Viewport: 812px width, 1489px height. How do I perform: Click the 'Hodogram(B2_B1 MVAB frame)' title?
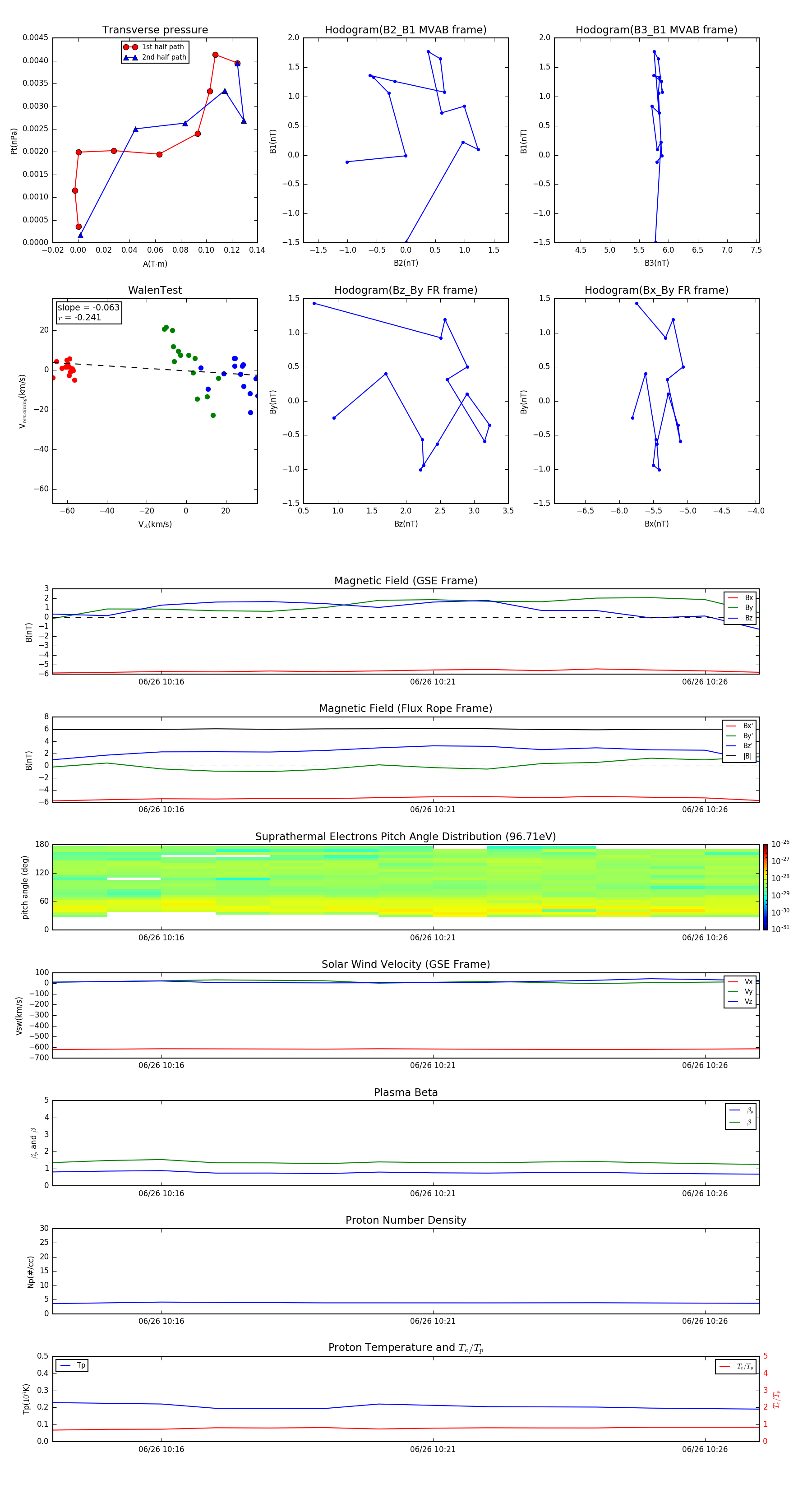406,30
